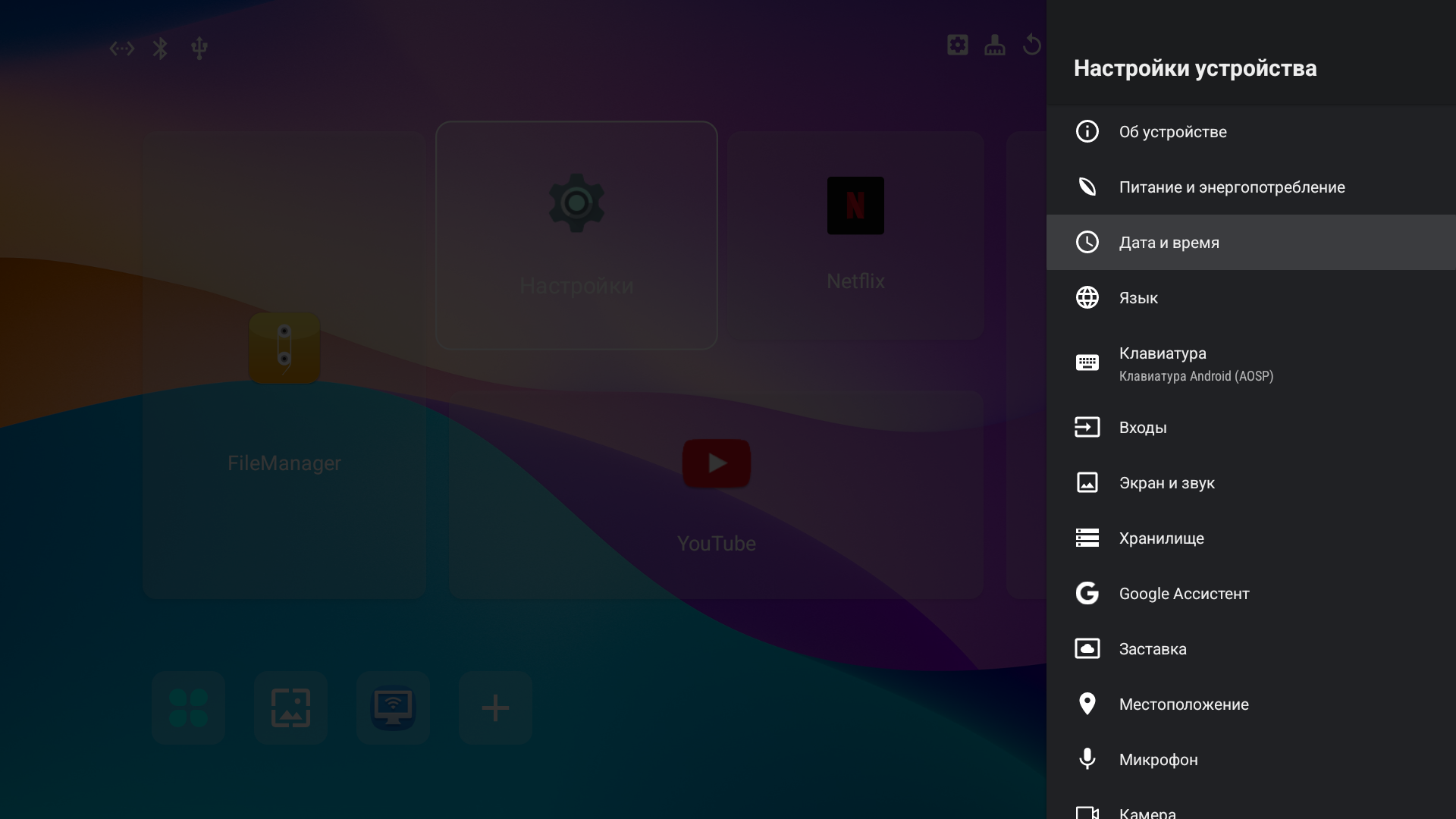Click the input arrow icon for 'Входы'

1087,427
